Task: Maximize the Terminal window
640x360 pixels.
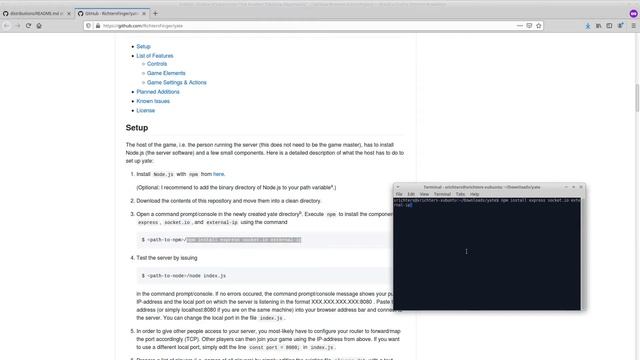Action: pos(573,187)
